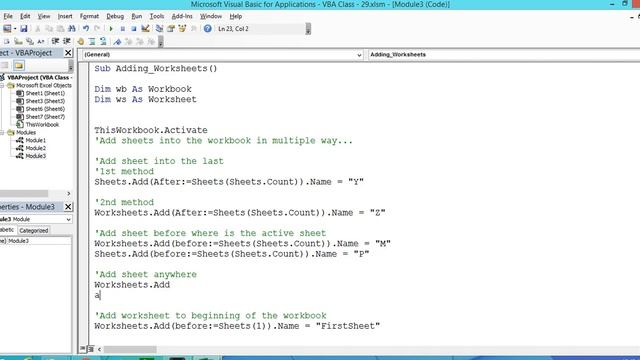The width and height of the screenshot is (640, 360).
Task: Select Module1 in project tree
Action: click(x=36, y=140)
